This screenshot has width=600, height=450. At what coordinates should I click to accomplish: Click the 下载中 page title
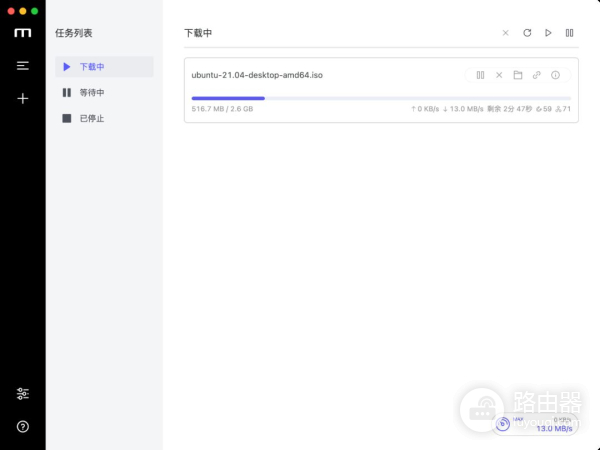tap(198, 33)
